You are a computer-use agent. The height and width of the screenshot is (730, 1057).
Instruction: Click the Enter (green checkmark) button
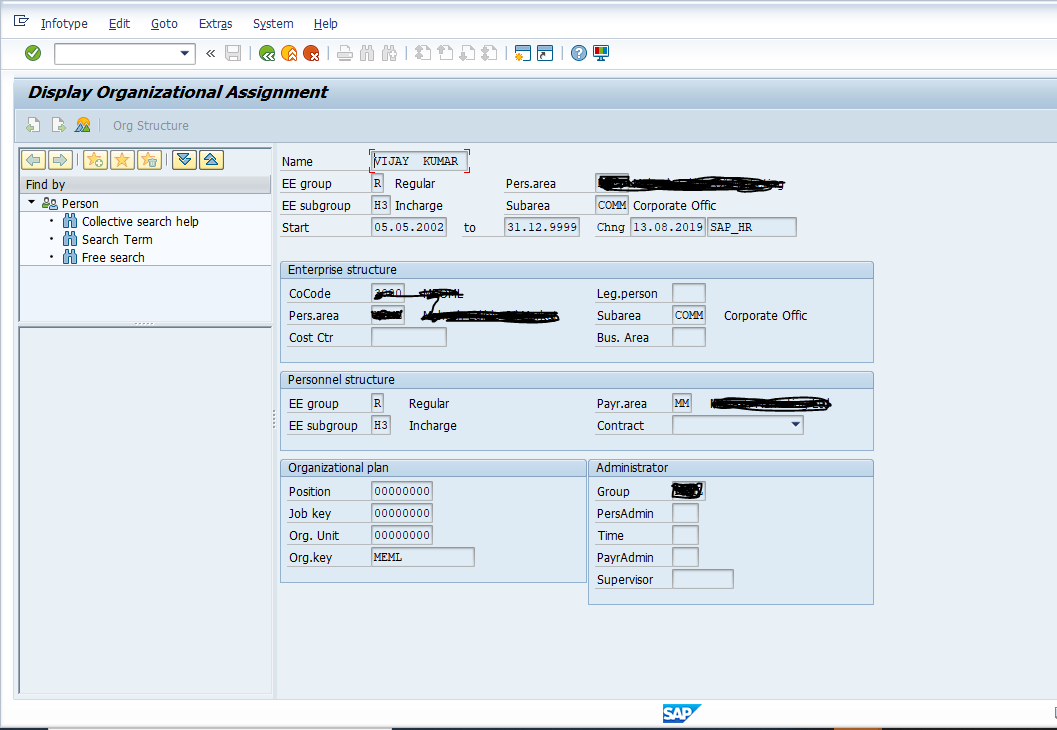[x=31, y=53]
